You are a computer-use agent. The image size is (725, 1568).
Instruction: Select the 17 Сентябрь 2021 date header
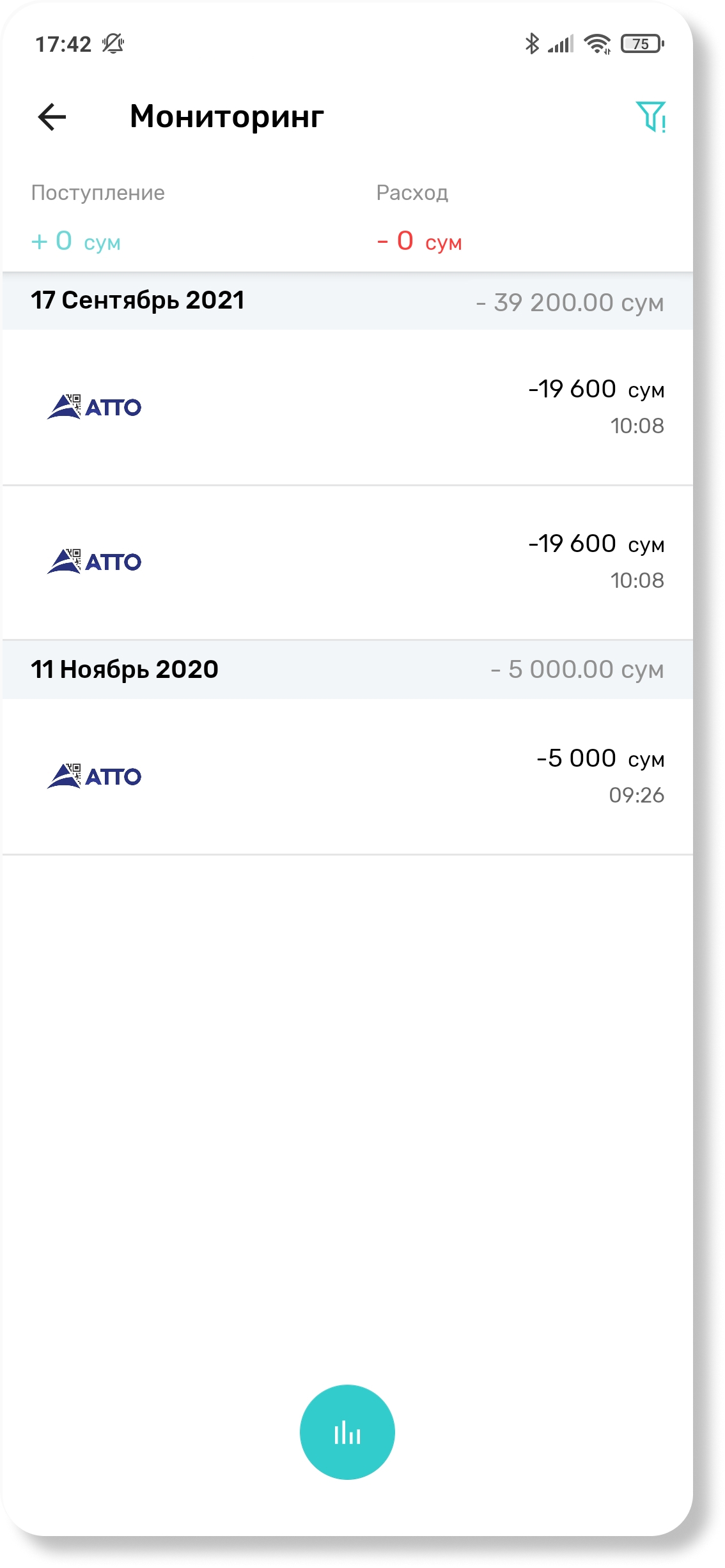[x=137, y=300]
